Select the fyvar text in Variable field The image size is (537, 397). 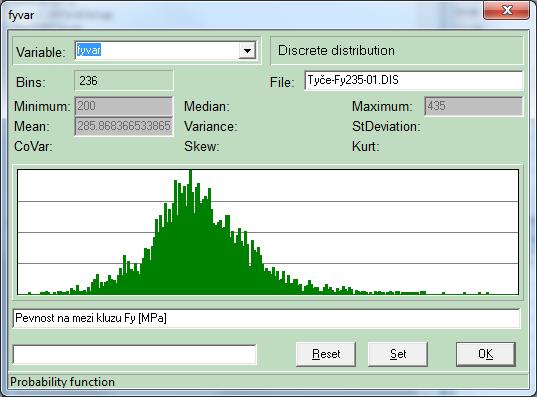click(x=89, y=50)
